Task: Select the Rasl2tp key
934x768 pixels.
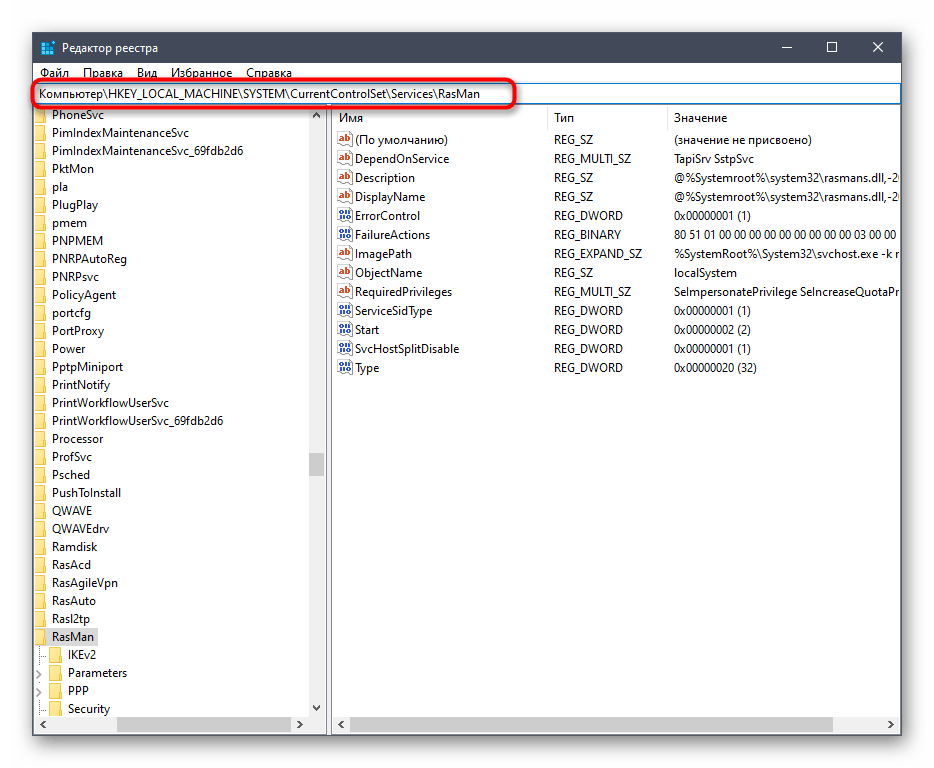Action: point(71,619)
